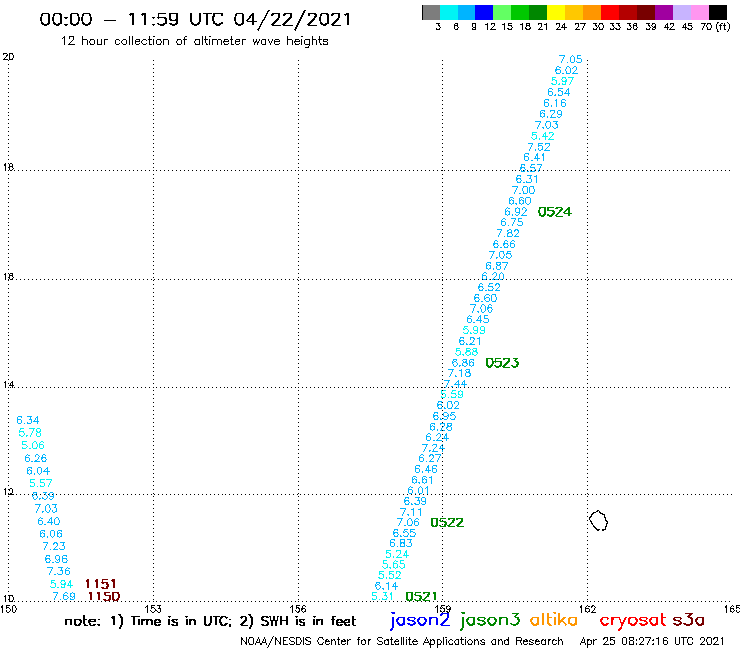Select the yellow swatch in the color scale
The height and width of the screenshot is (650, 740).
point(555,12)
